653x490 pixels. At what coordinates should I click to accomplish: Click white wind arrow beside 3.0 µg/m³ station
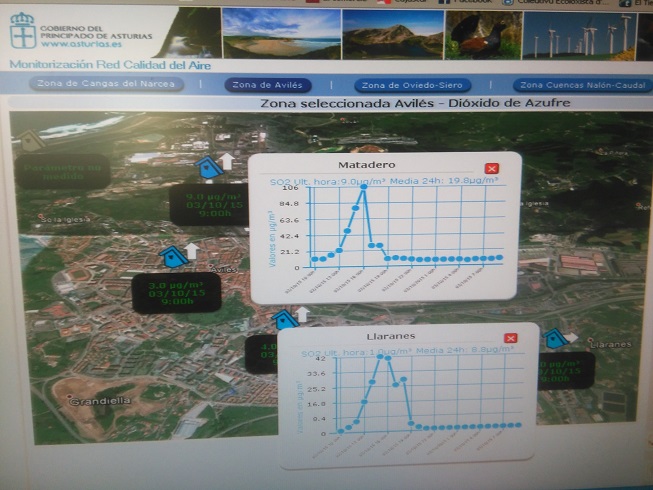click(192, 249)
